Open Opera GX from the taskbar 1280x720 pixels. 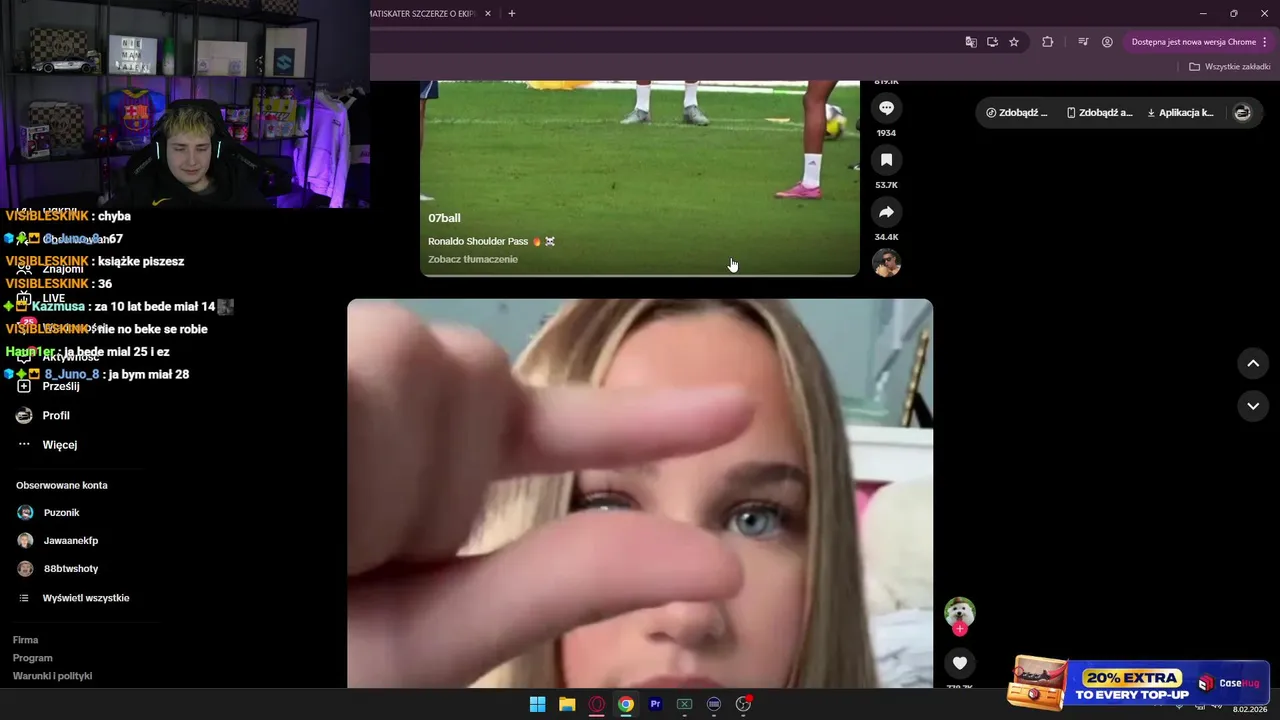pos(597,704)
